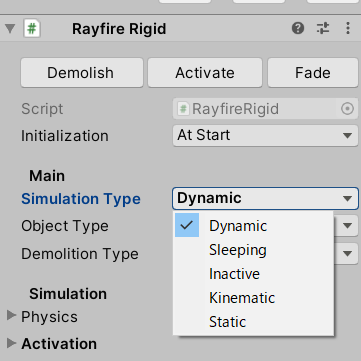
Task: Click the Simulation Type label
Action: click(x=81, y=199)
